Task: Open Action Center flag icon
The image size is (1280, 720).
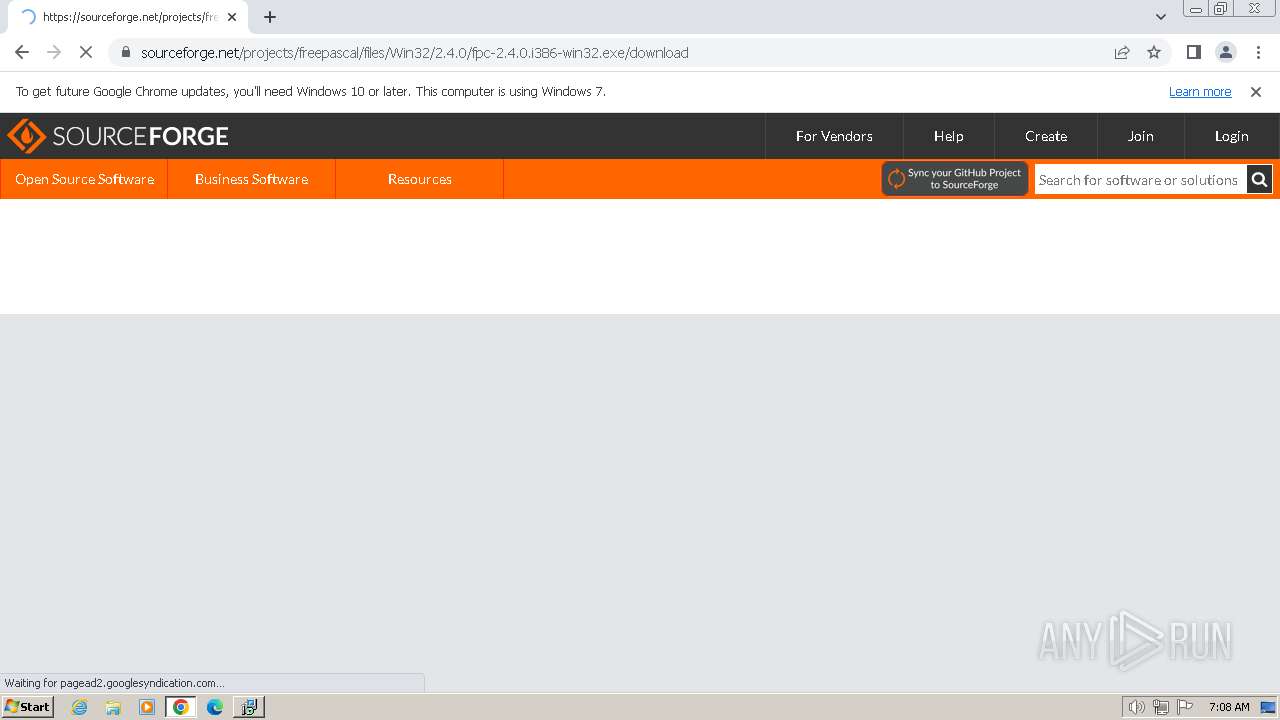Action: [x=1185, y=707]
